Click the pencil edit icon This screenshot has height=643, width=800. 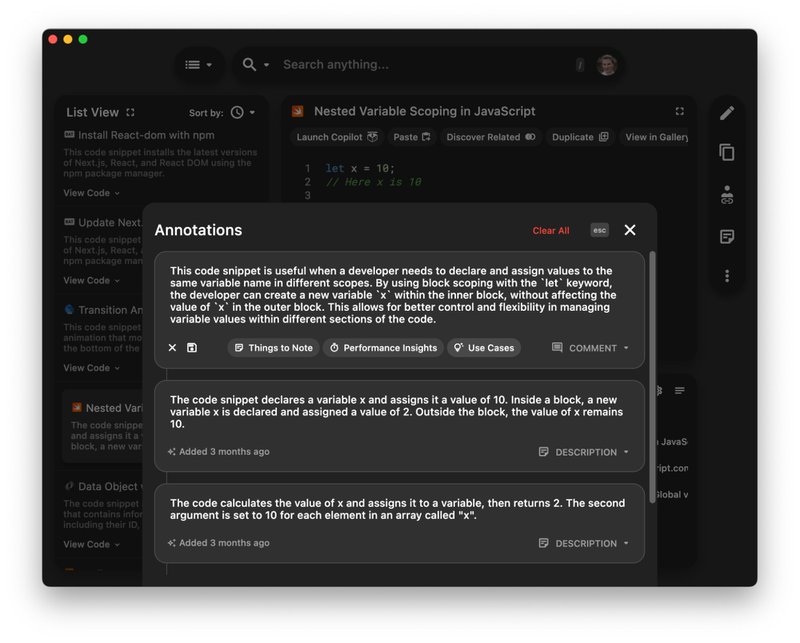727,113
